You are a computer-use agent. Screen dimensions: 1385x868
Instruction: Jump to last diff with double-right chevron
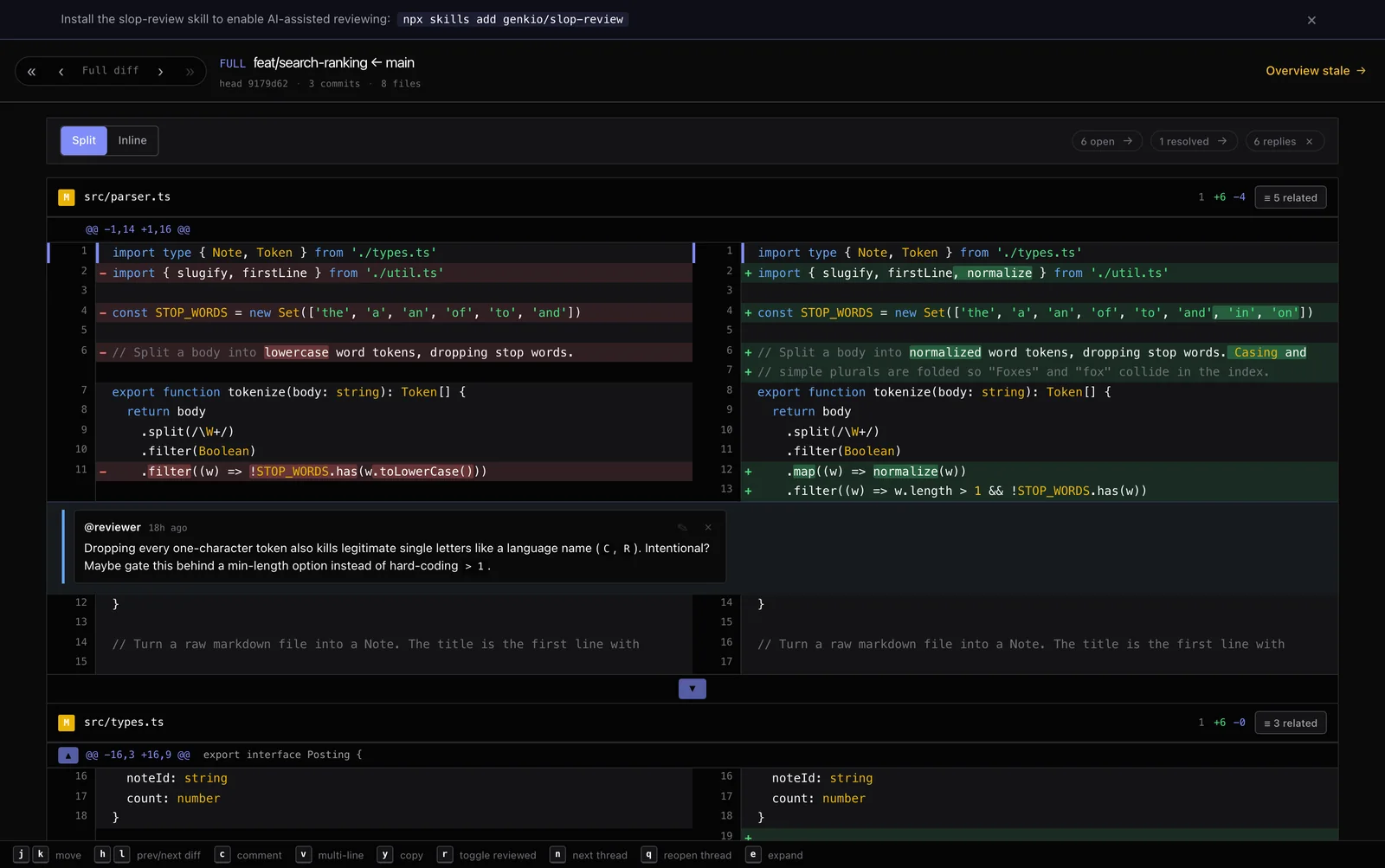point(190,71)
